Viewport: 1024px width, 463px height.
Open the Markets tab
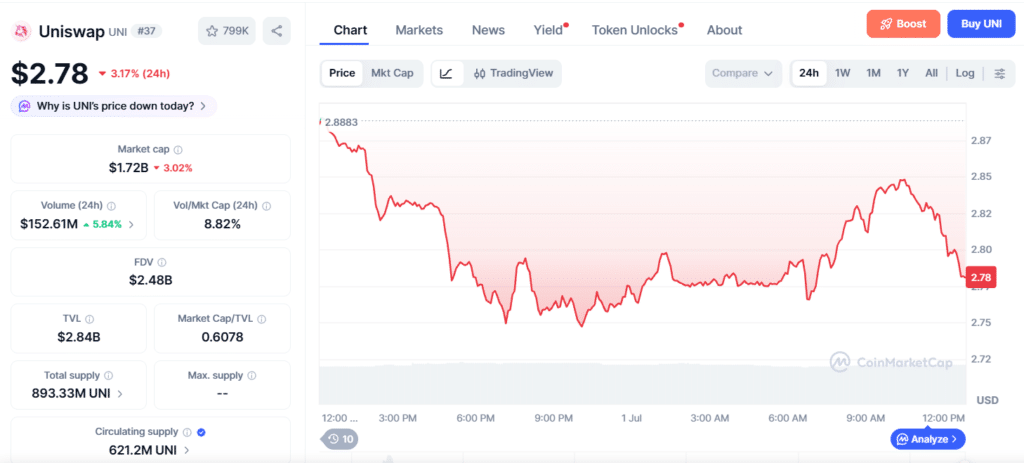[x=419, y=30]
